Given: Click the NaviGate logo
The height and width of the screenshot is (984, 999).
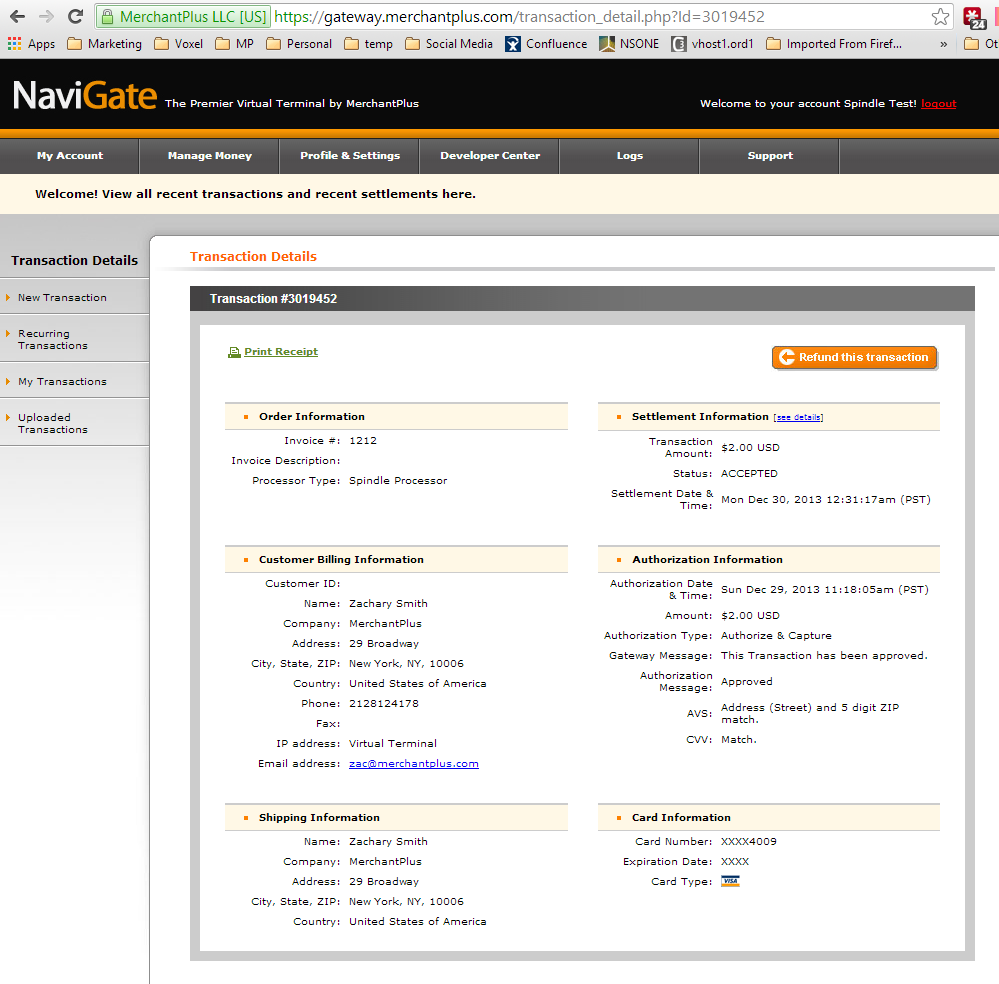Looking at the screenshot, I should [x=85, y=96].
